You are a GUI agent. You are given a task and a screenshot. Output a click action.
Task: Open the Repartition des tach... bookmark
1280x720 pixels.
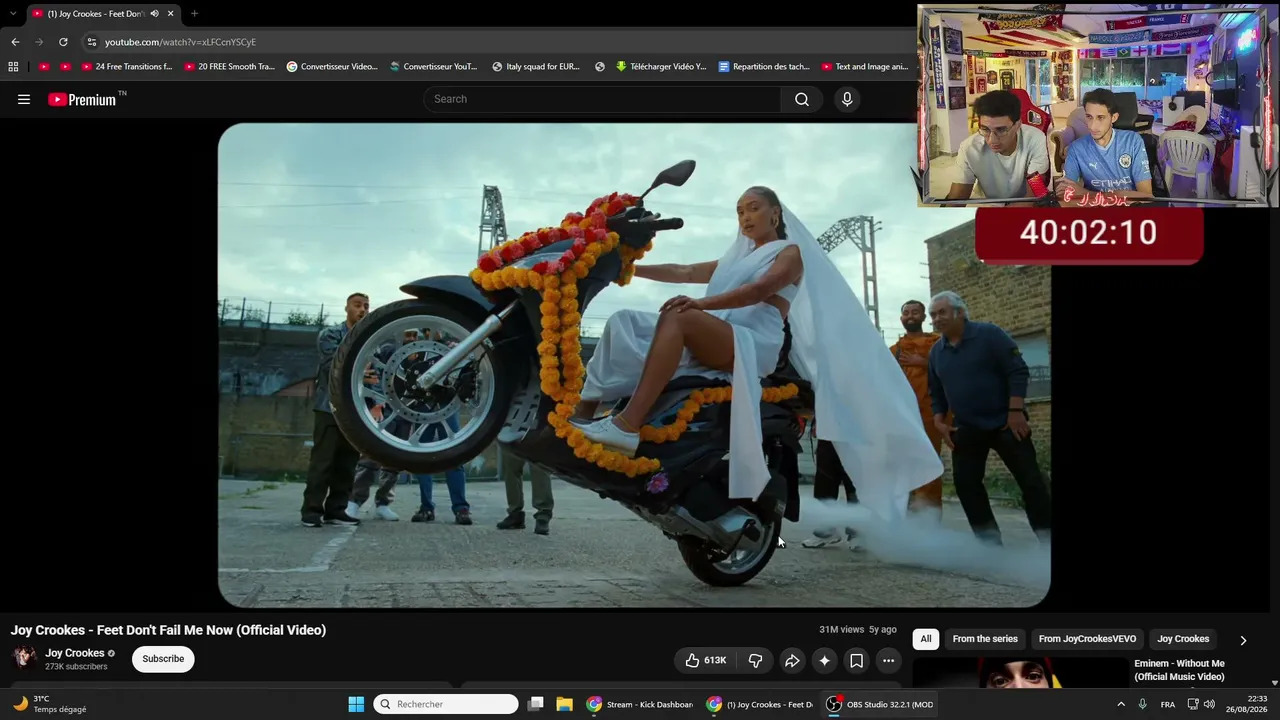(x=764, y=67)
